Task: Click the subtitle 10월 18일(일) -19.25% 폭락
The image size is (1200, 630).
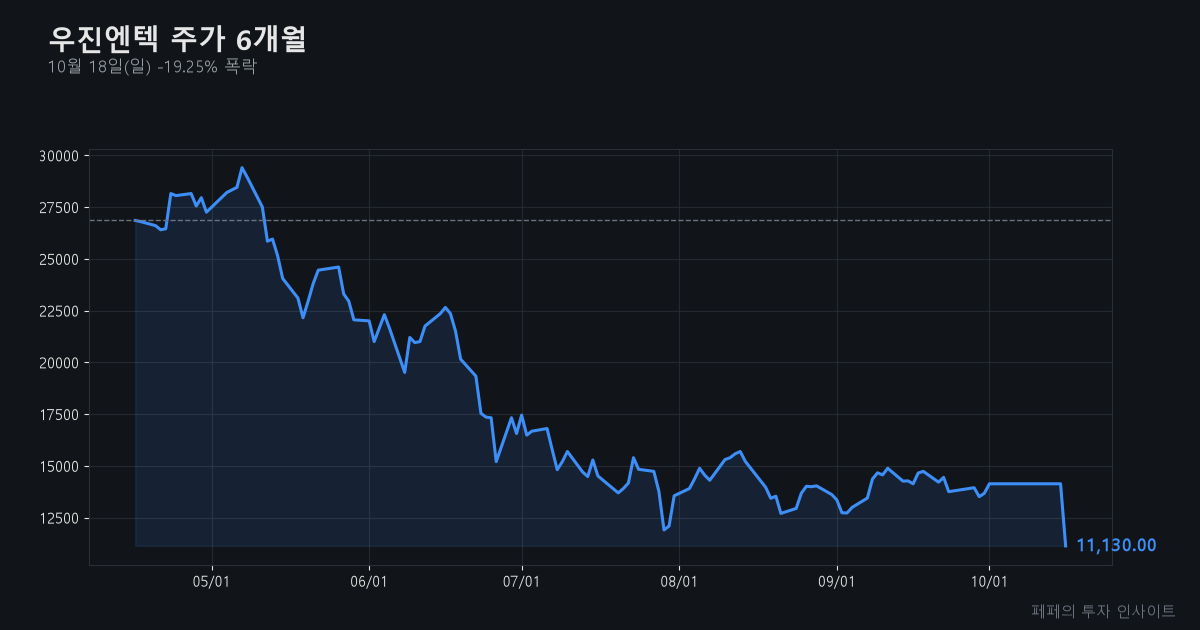Action: pos(152,67)
